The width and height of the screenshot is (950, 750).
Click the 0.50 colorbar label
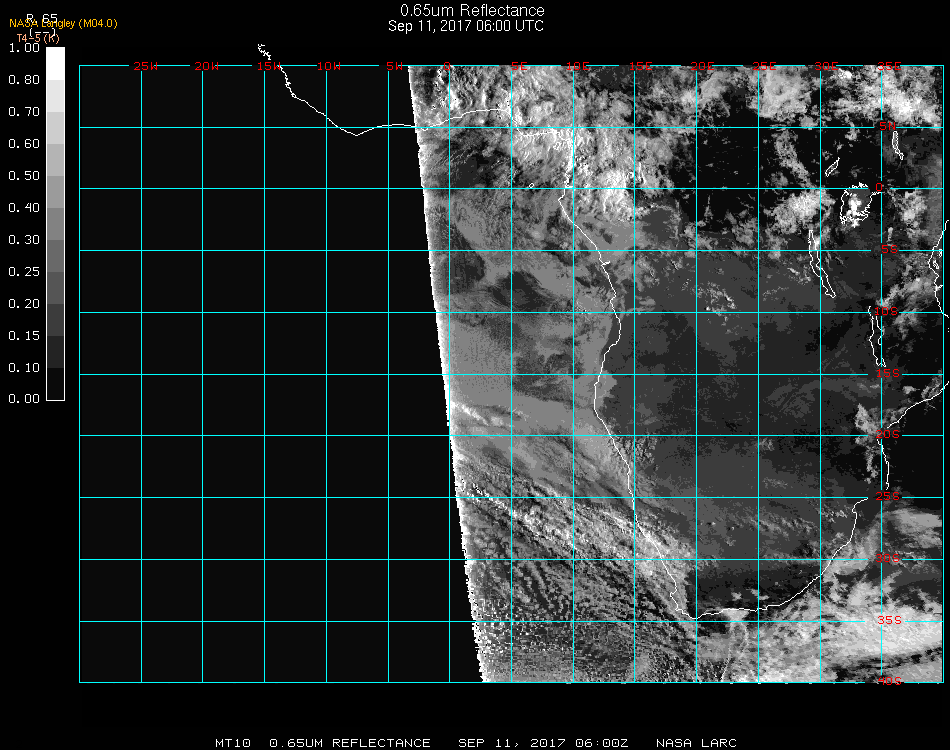[24, 176]
